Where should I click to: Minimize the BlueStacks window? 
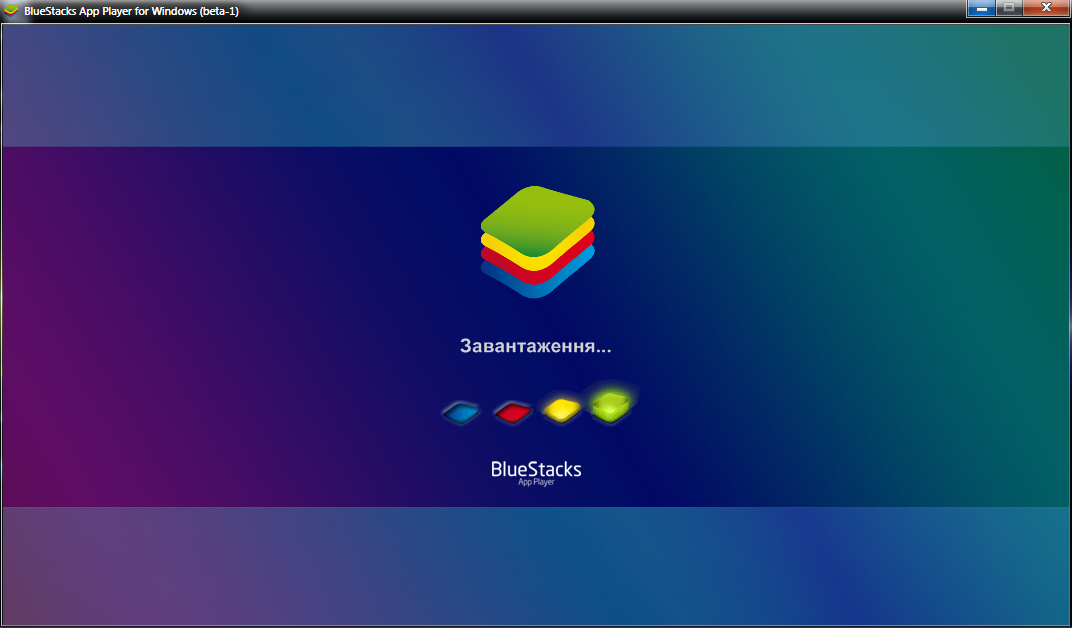(982, 8)
